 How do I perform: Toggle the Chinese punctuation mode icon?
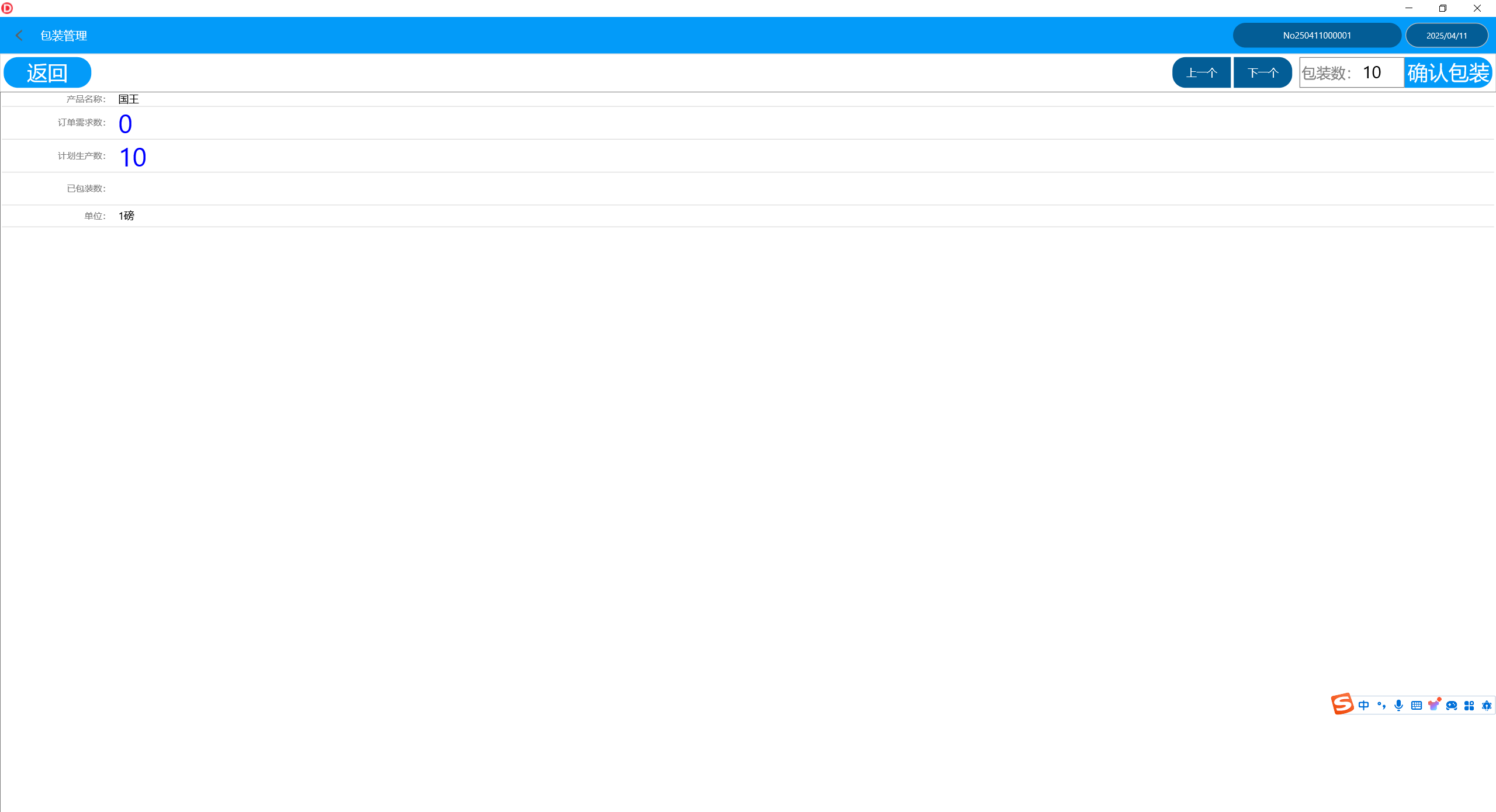click(x=1381, y=706)
